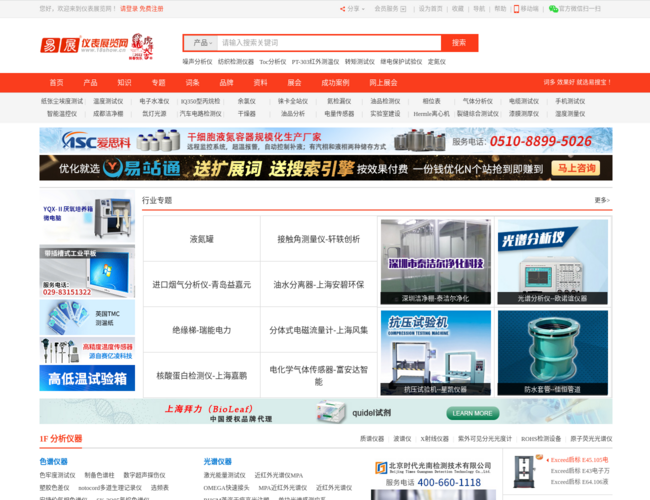This screenshot has width=650, height=500.
Task: Open the 产品 navigation tab
Action: 90,83
